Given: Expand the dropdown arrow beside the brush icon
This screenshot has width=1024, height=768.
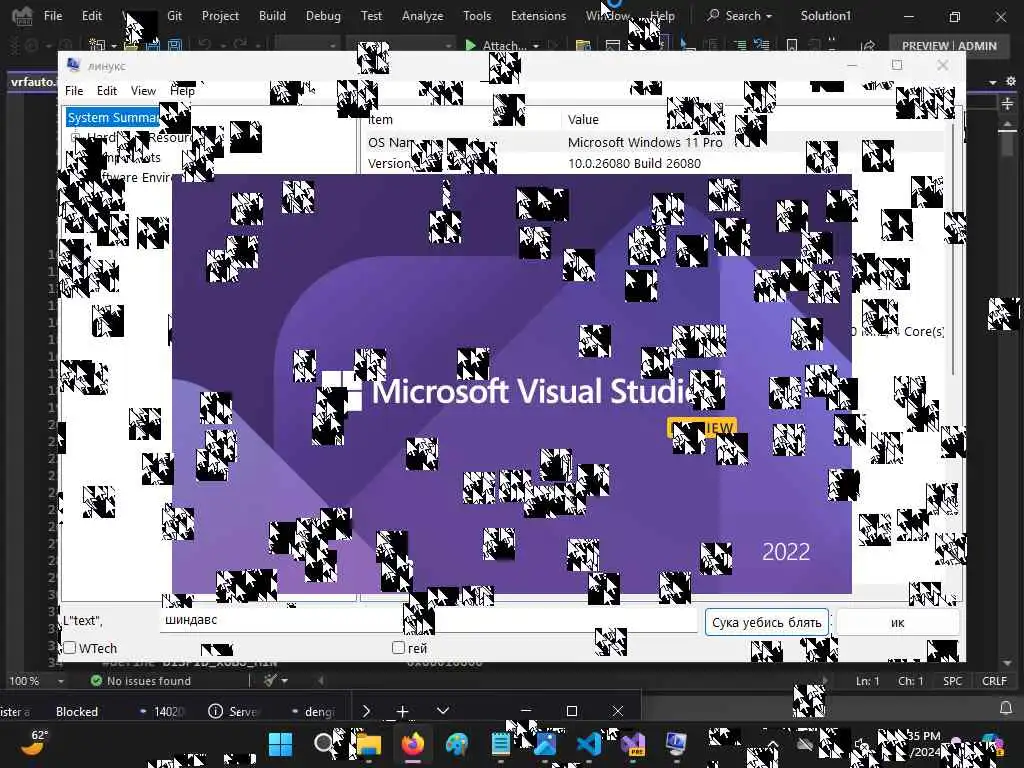Looking at the screenshot, I should [x=284, y=680].
